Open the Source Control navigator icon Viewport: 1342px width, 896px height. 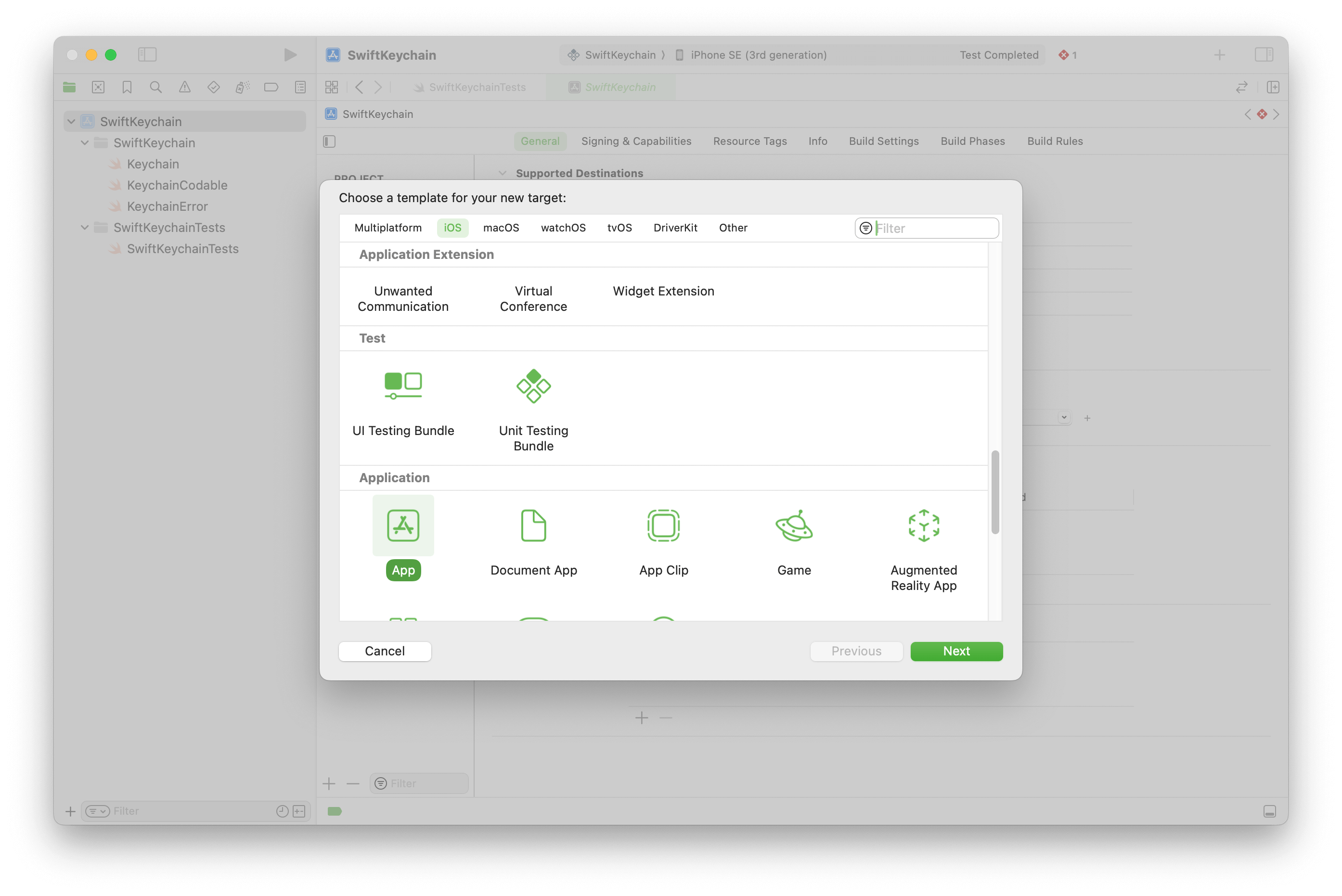pyautogui.click(x=98, y=87)
